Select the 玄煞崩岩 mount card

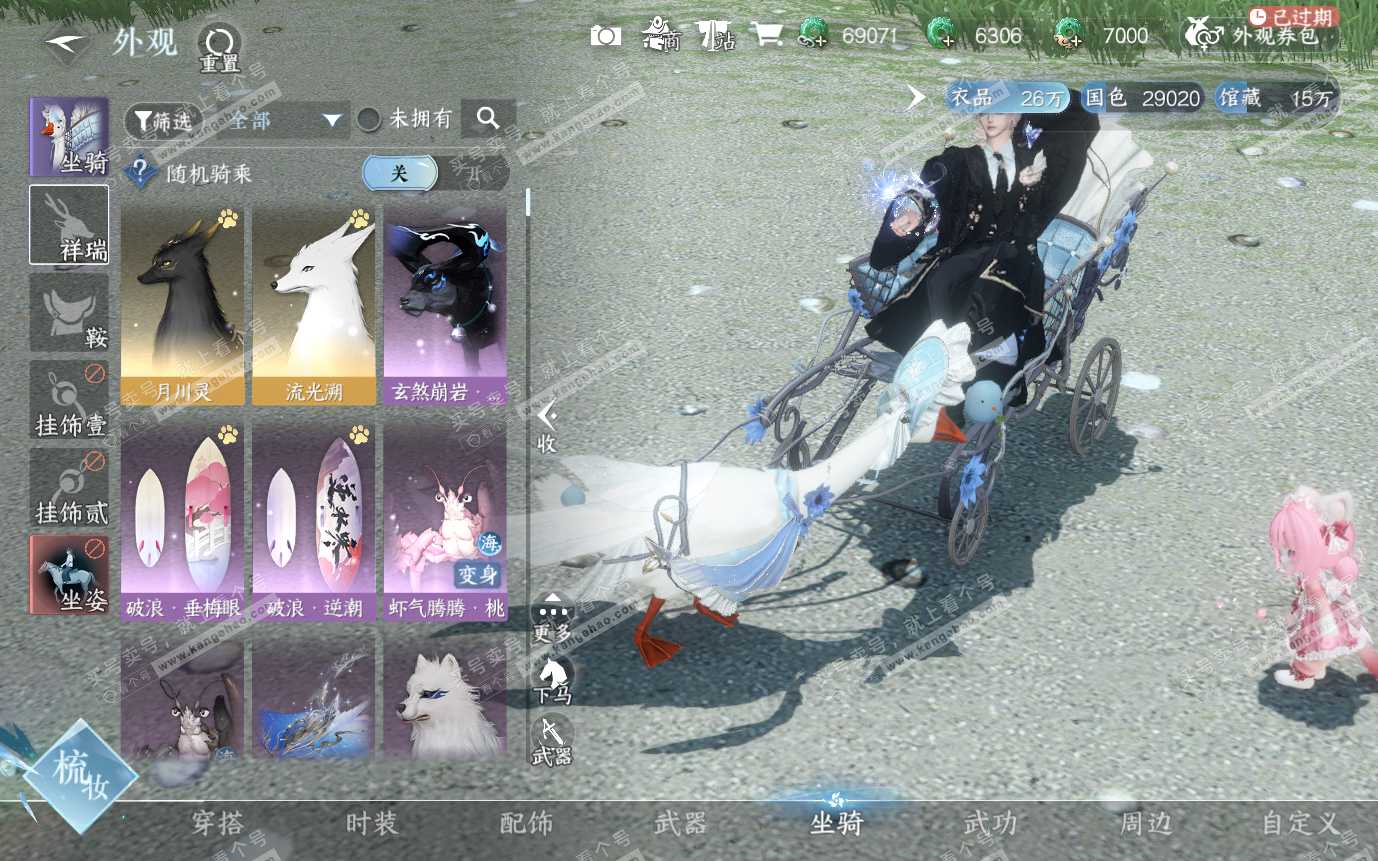tap(444, 306)
